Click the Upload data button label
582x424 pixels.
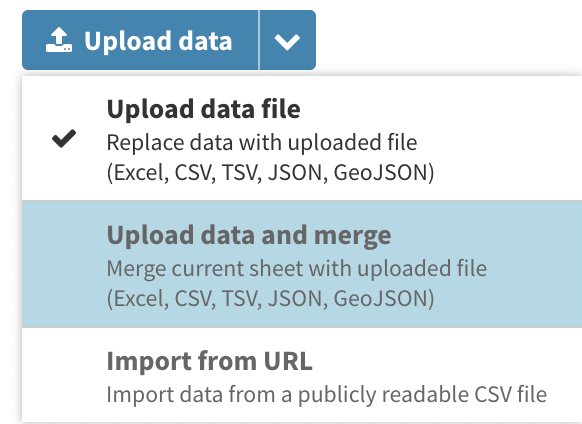(158, 41)
